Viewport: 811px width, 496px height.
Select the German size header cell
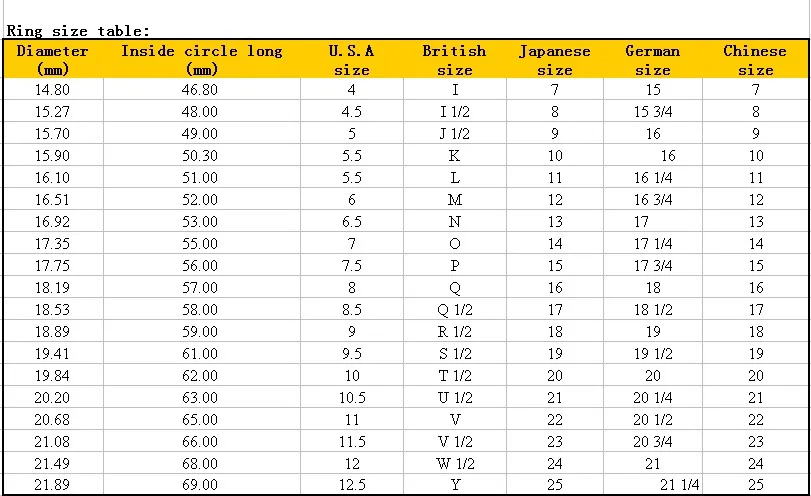pyautogui.click(x=653, y=59)
